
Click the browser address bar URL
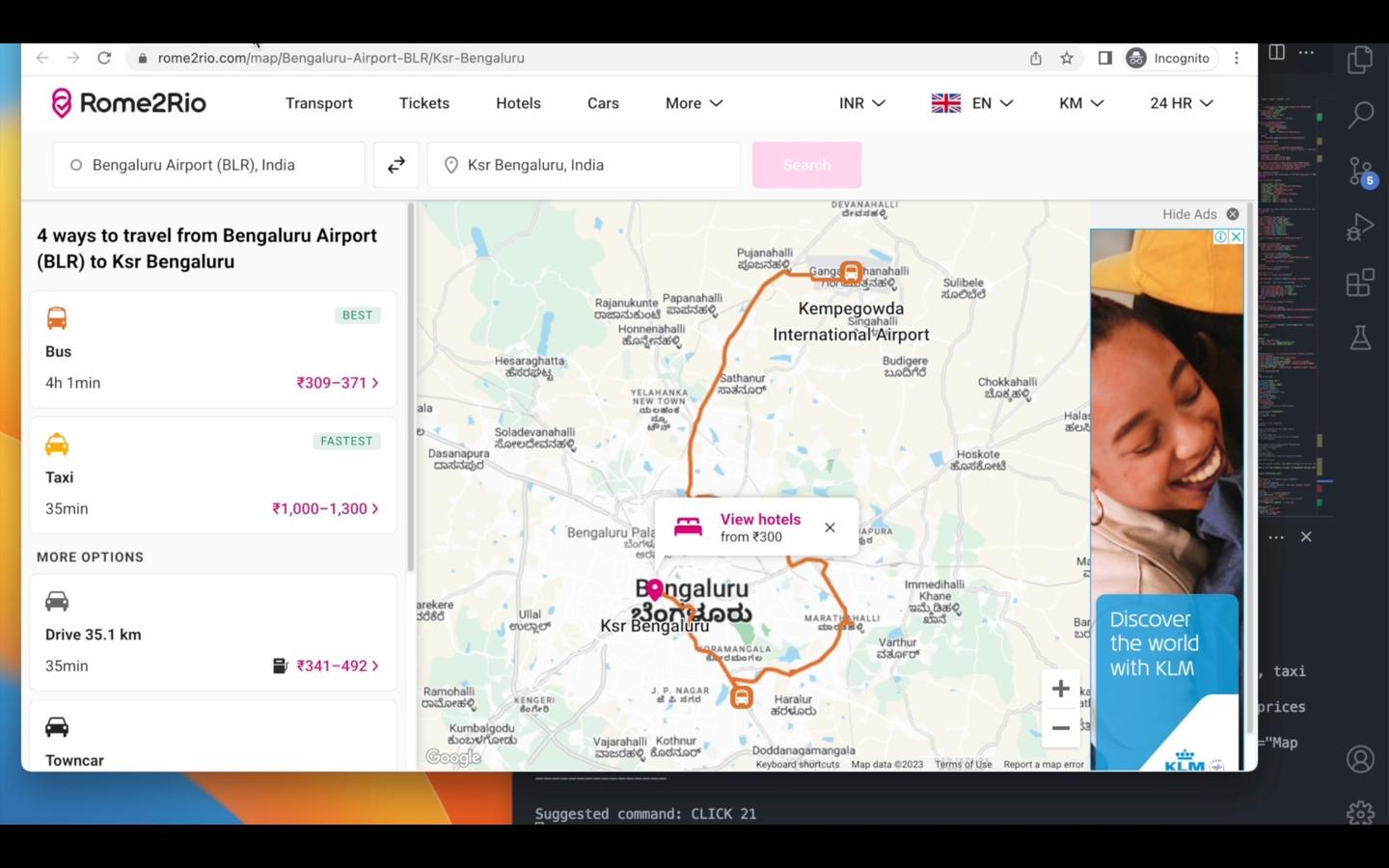click(x=341, y=58)
